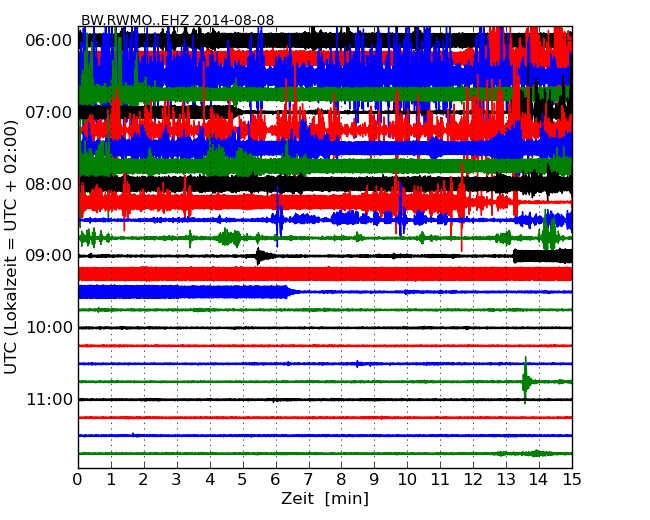Click the x-axis tick label 9
This screenshot has width=650, height=520.
[374, 480]
